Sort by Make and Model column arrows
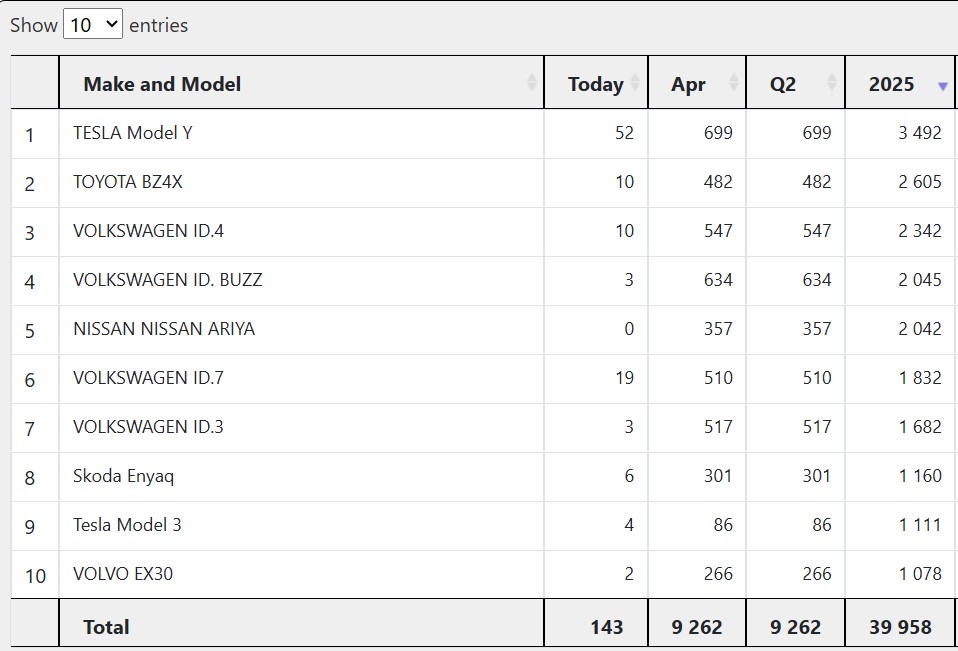The image size is (958, 651). click(x=532, y=82)
